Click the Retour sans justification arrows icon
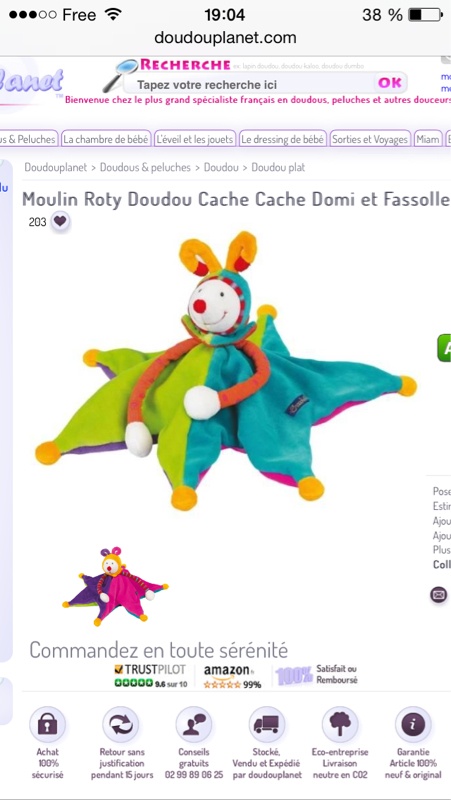 (121, 724)
